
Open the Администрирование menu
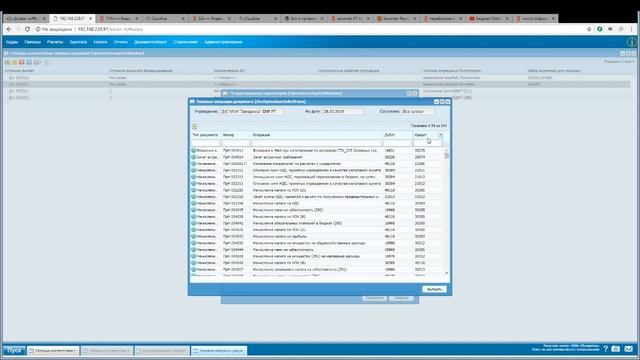[x=223, y=42]
